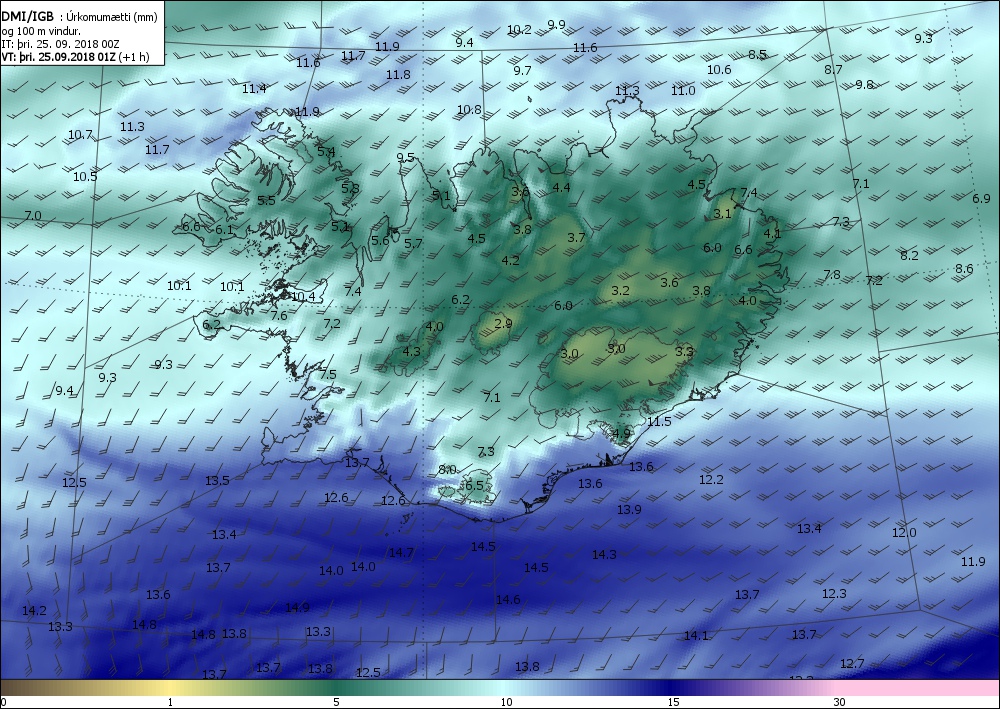Viewport: 1000px width, 709px height.
Task: Click the 10.7 value on the map
Action: point(80,135)
